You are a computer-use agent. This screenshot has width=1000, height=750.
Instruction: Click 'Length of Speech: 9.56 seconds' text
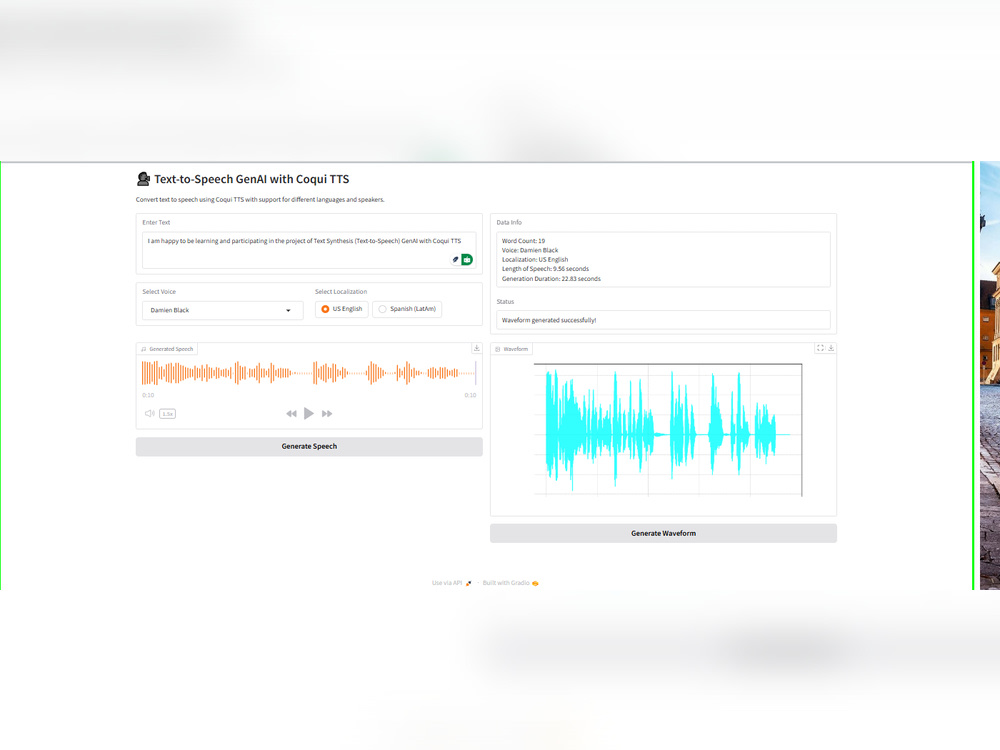click(545, 269)
